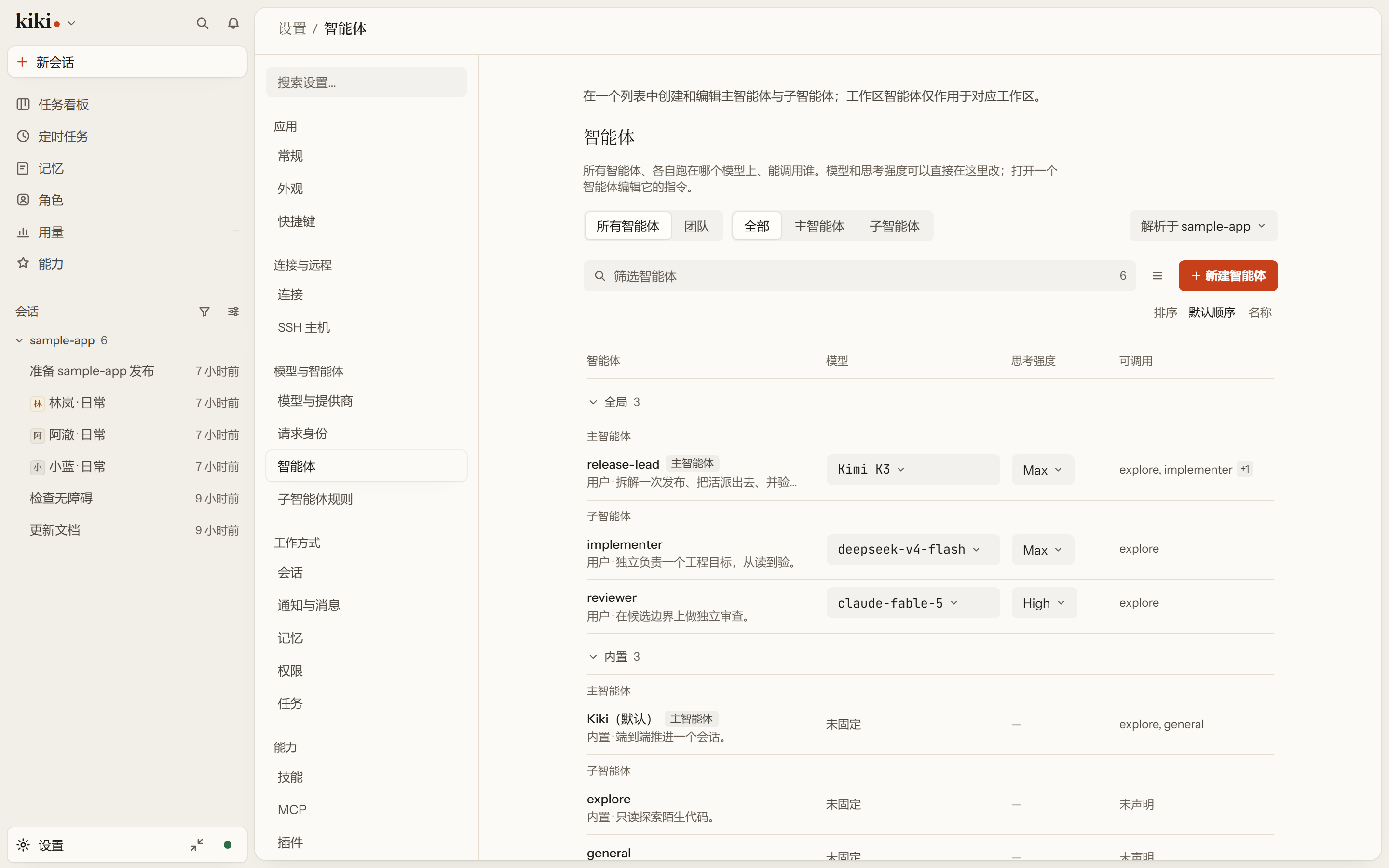Click the 搜索设置 search field
The width and height of the screenshot is (1389, 868).
(x=366, y=82)
